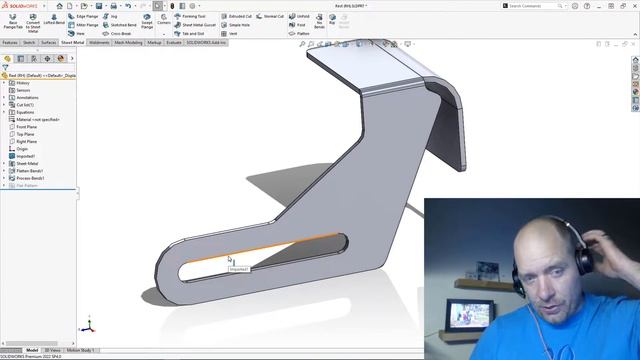Image resolution: width=640 pixels, height=360 pixels.
Task: Choose Sheet Metal Gusset tool
Action: tap(195, 25)
